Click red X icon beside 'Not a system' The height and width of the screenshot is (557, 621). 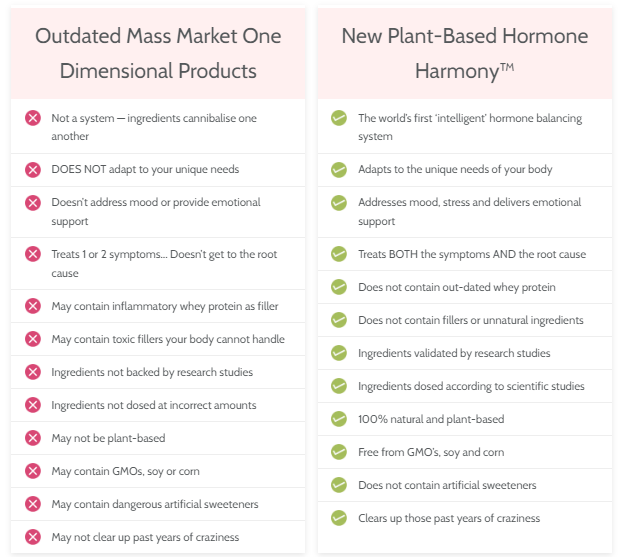click(33, 118)
